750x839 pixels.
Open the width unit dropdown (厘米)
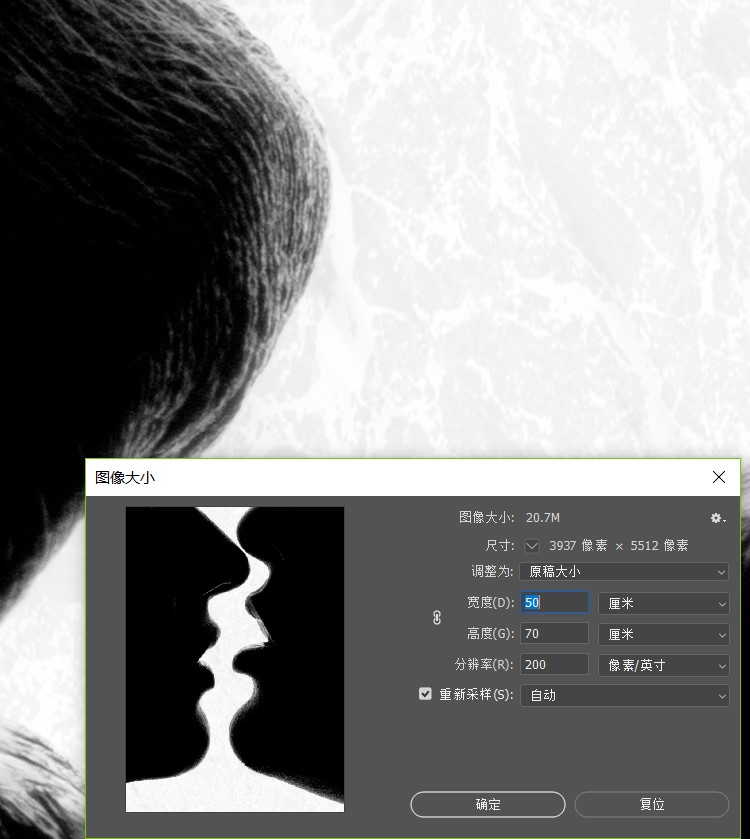664,603
